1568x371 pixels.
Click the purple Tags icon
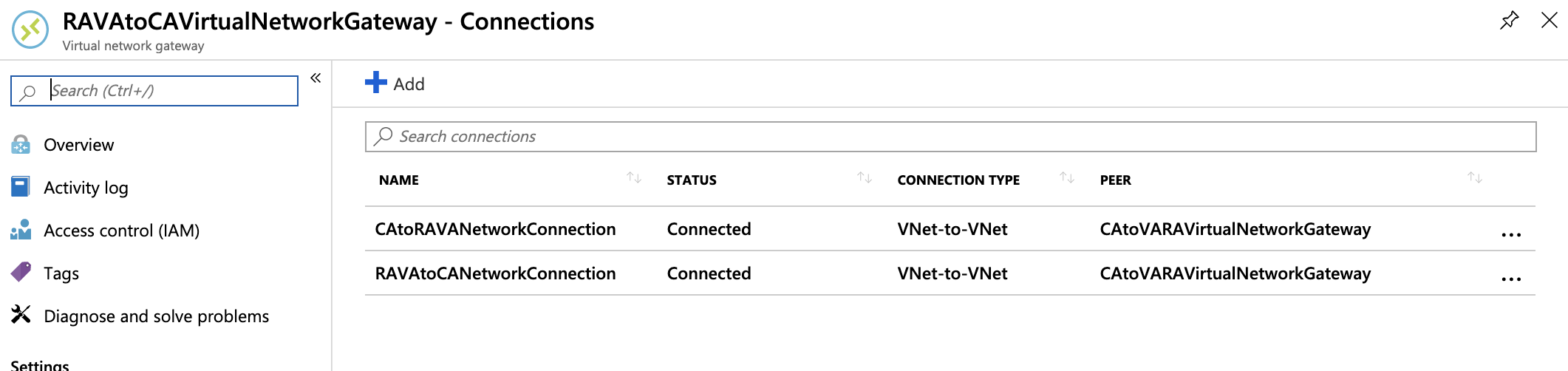click(x=21, y=273)
